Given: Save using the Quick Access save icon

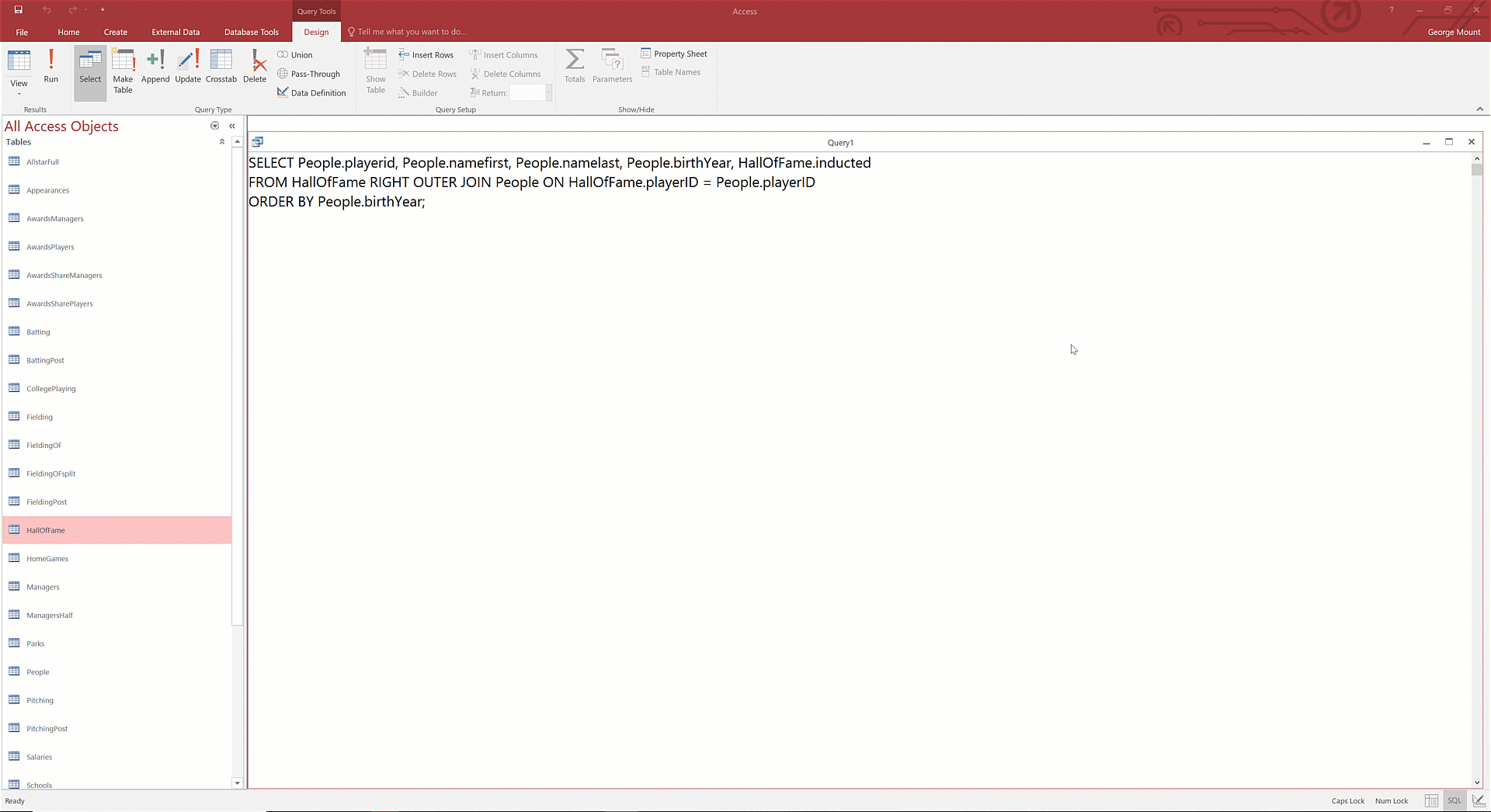Looking at the screenshot, I should (x=18, y=10).
